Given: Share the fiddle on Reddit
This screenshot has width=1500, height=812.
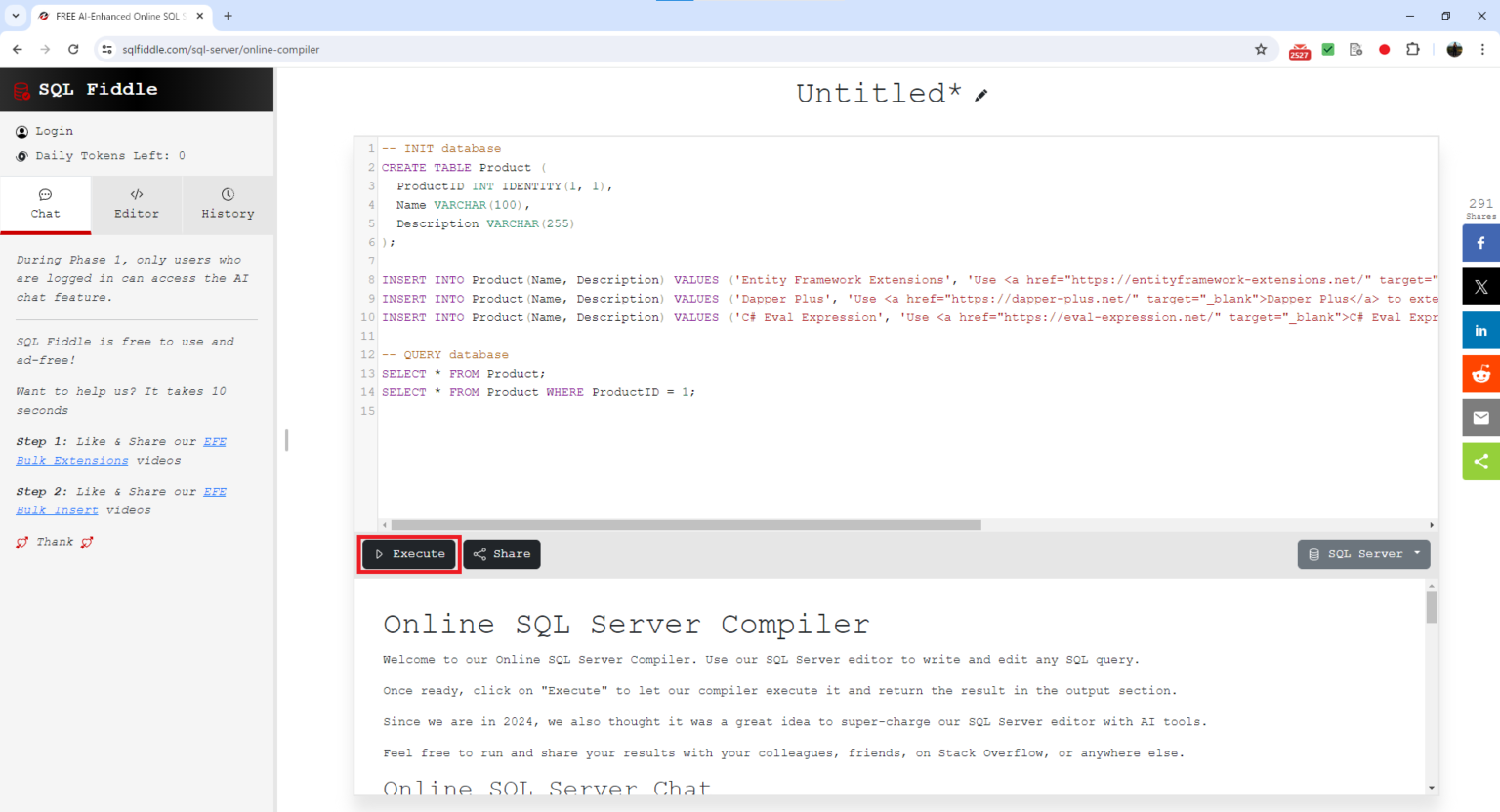Looking at the screenshot, I should coord(1480,374).
